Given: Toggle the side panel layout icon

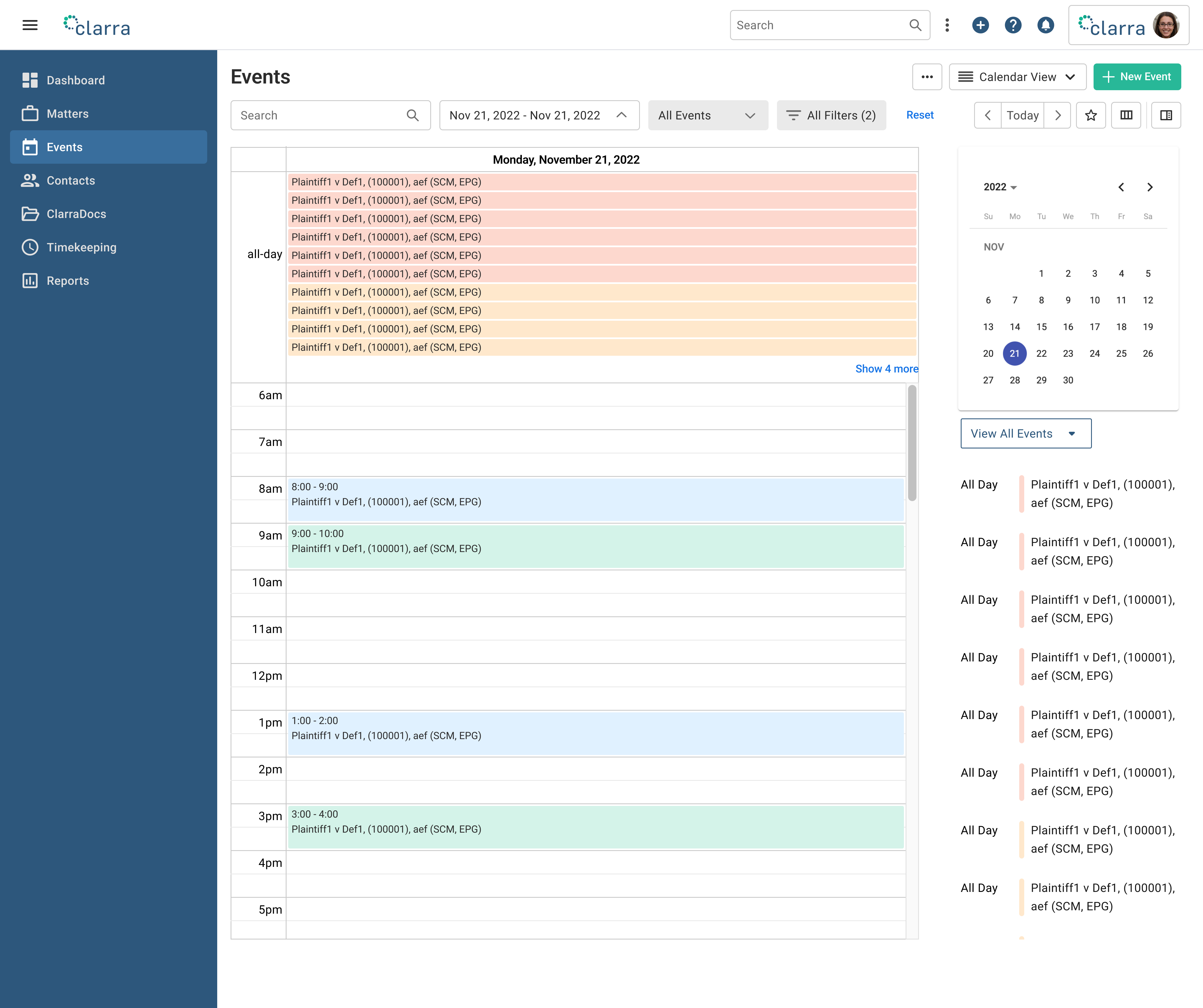Looking at the screenshot, I should 1166,115.
